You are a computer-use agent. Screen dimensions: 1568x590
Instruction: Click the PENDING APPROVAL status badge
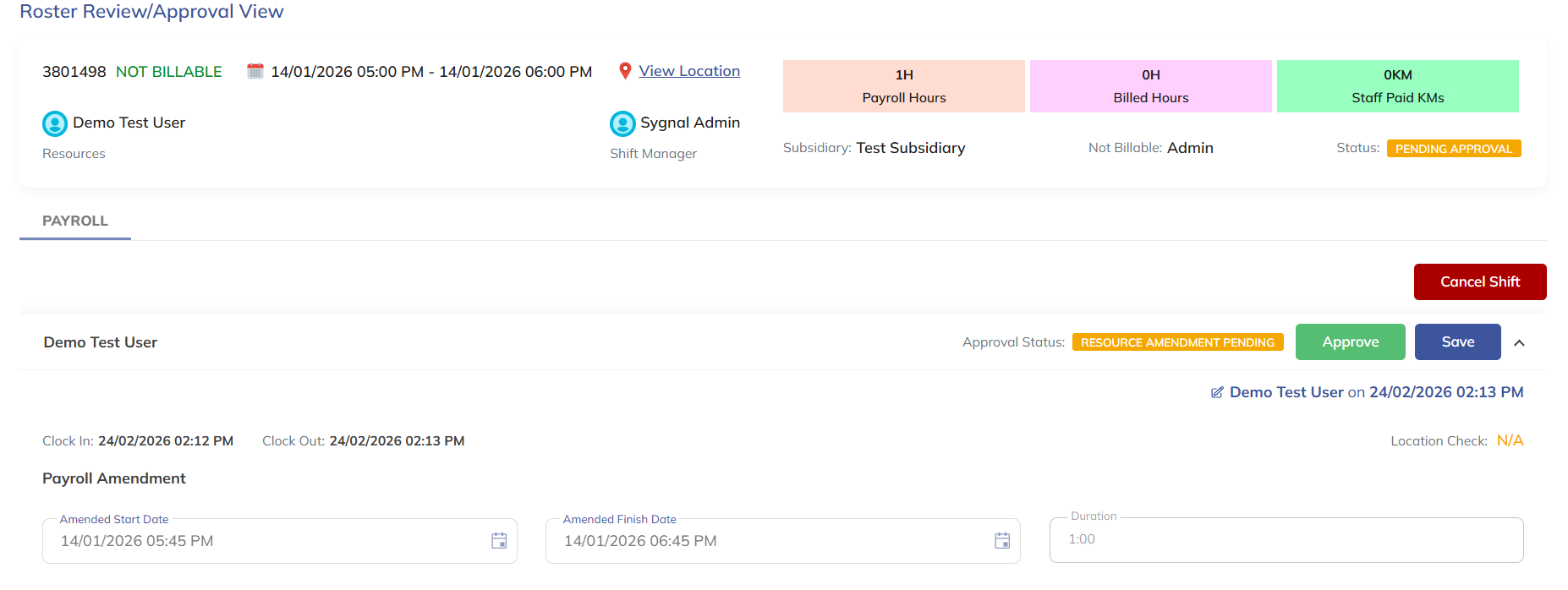[x=1453, y=149]
